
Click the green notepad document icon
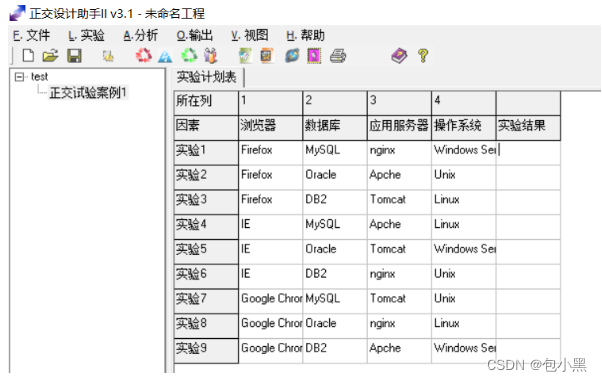point(246,56)
